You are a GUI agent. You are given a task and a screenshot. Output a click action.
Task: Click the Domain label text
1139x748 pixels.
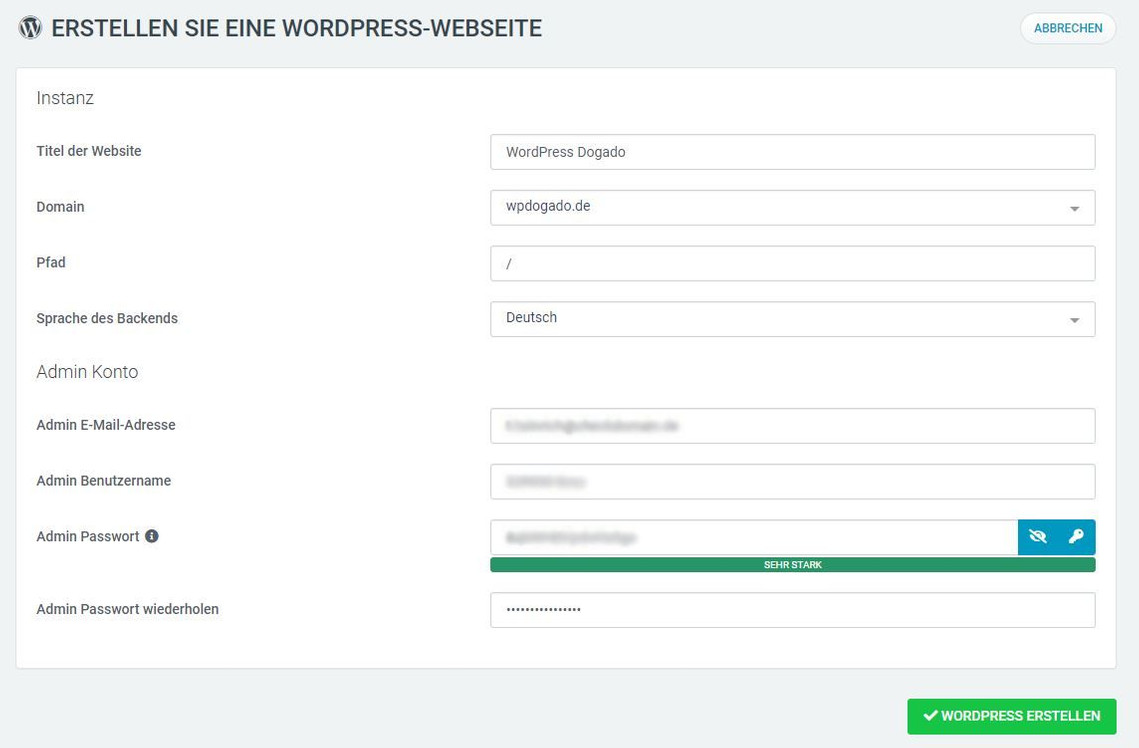tap(60, 207)
